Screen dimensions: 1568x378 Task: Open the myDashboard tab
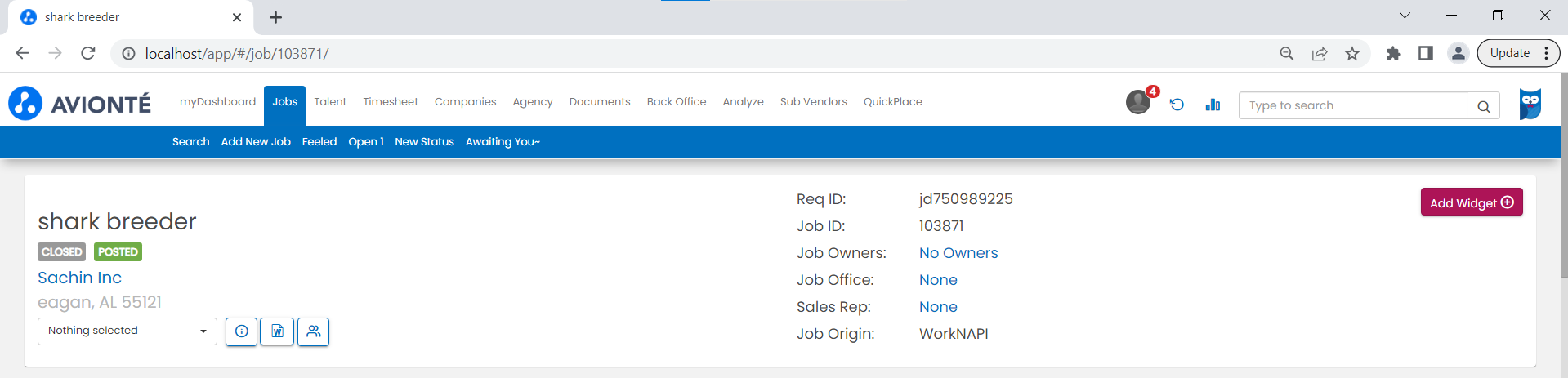(217, 102)
